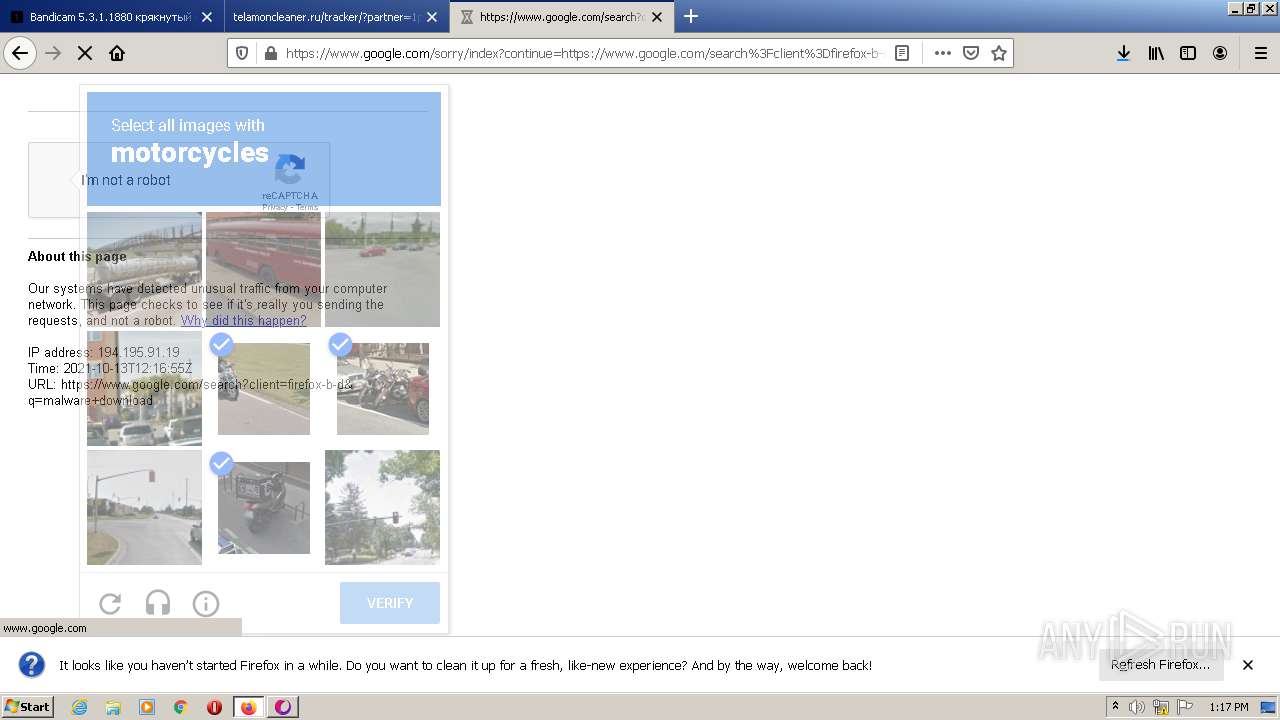Screen dimensions: 1280x720
Task: Launch Opera browser from taskbar
Action: pyautogui.click(x=214, y=707)
